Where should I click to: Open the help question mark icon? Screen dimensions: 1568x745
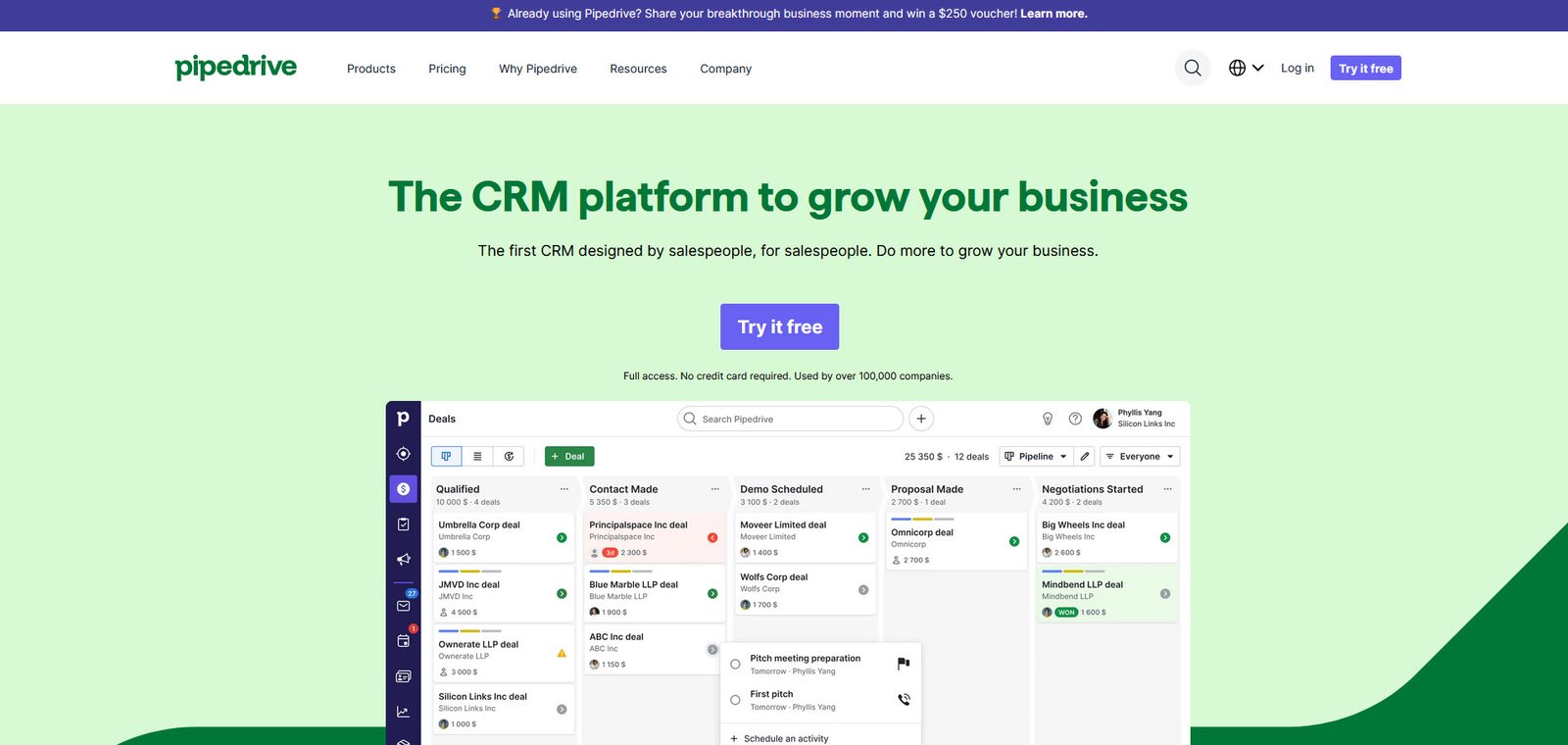coord(1075,419)
